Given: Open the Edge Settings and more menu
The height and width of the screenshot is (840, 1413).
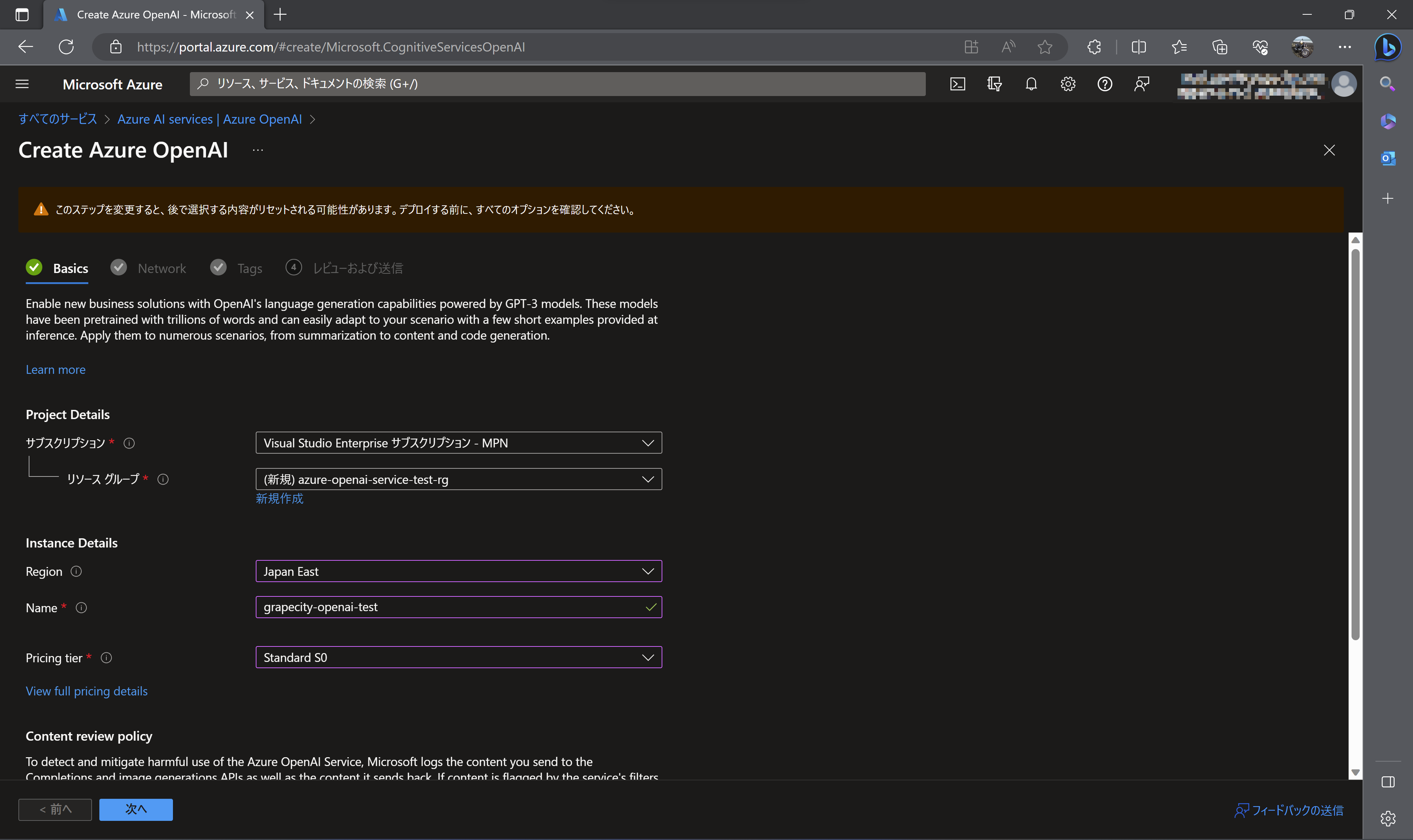Looking at the screenshot, I should [1345, 47].
